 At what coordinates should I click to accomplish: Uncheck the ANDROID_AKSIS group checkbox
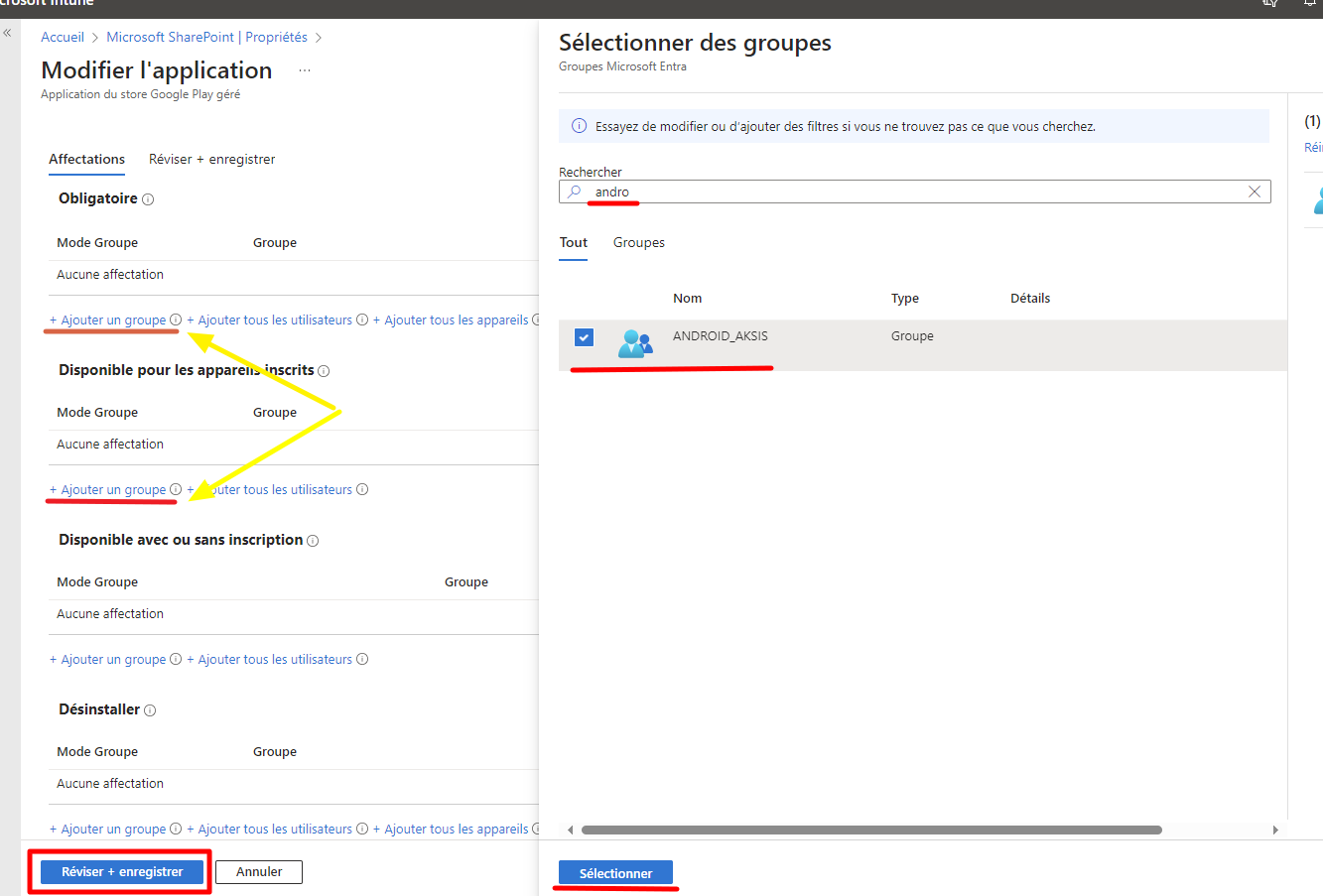(584, 337)
